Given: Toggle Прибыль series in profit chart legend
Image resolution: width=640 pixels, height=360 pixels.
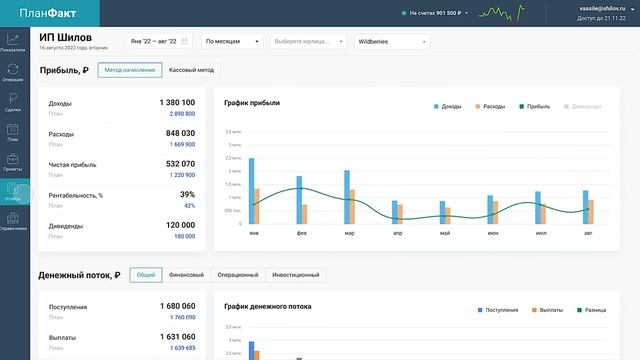Looking at the screenshot, I should (534, 107).
